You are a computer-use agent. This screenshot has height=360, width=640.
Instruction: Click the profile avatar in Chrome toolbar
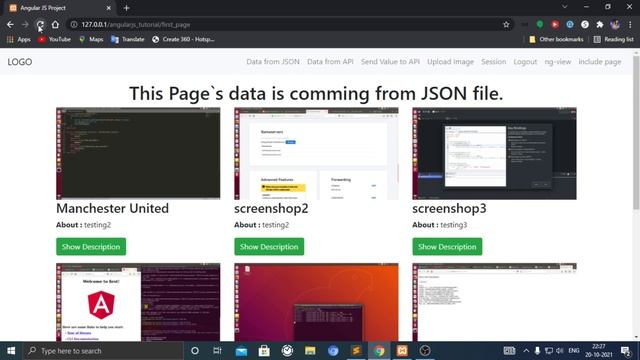point(615,24)
